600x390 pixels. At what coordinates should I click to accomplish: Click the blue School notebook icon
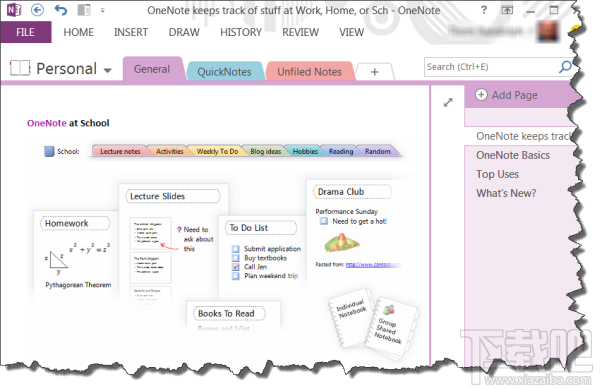[x=49, y=151]
